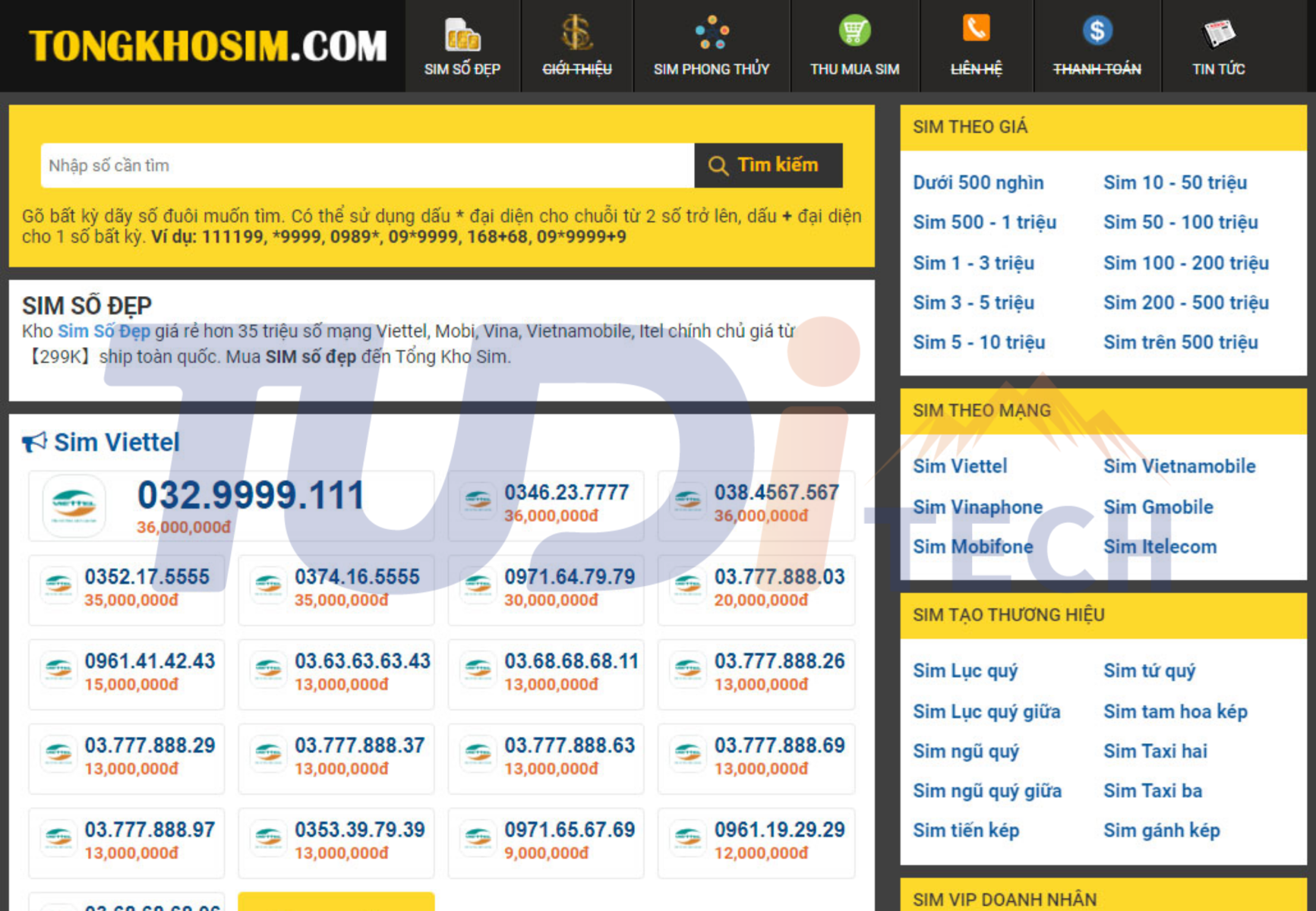Click Viettel logo next to 0961.41.42.43
This screenshot has height=911, width=1316.
[58, 669]
